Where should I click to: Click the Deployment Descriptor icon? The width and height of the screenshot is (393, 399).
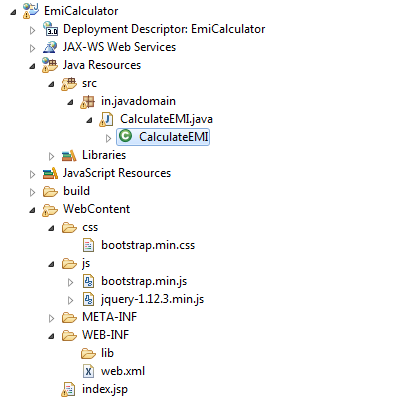[x=50, y=29]
